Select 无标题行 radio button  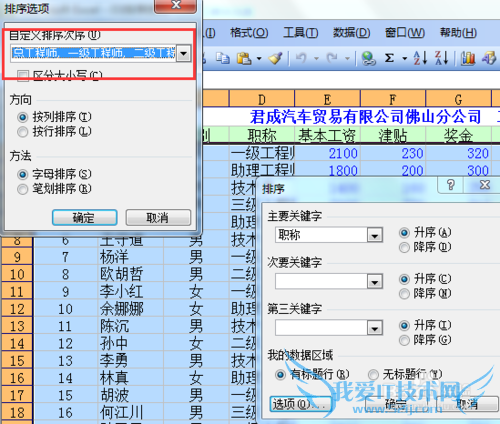(x=373, y=375)
